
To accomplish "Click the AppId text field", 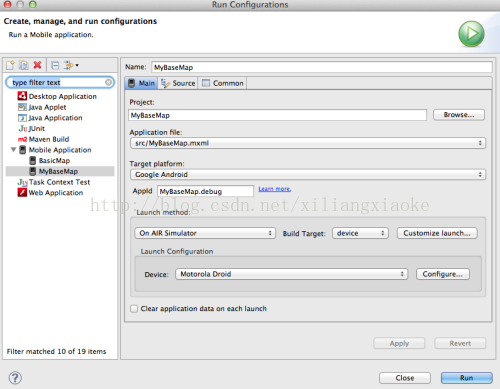I will click(x=205, y=191).
